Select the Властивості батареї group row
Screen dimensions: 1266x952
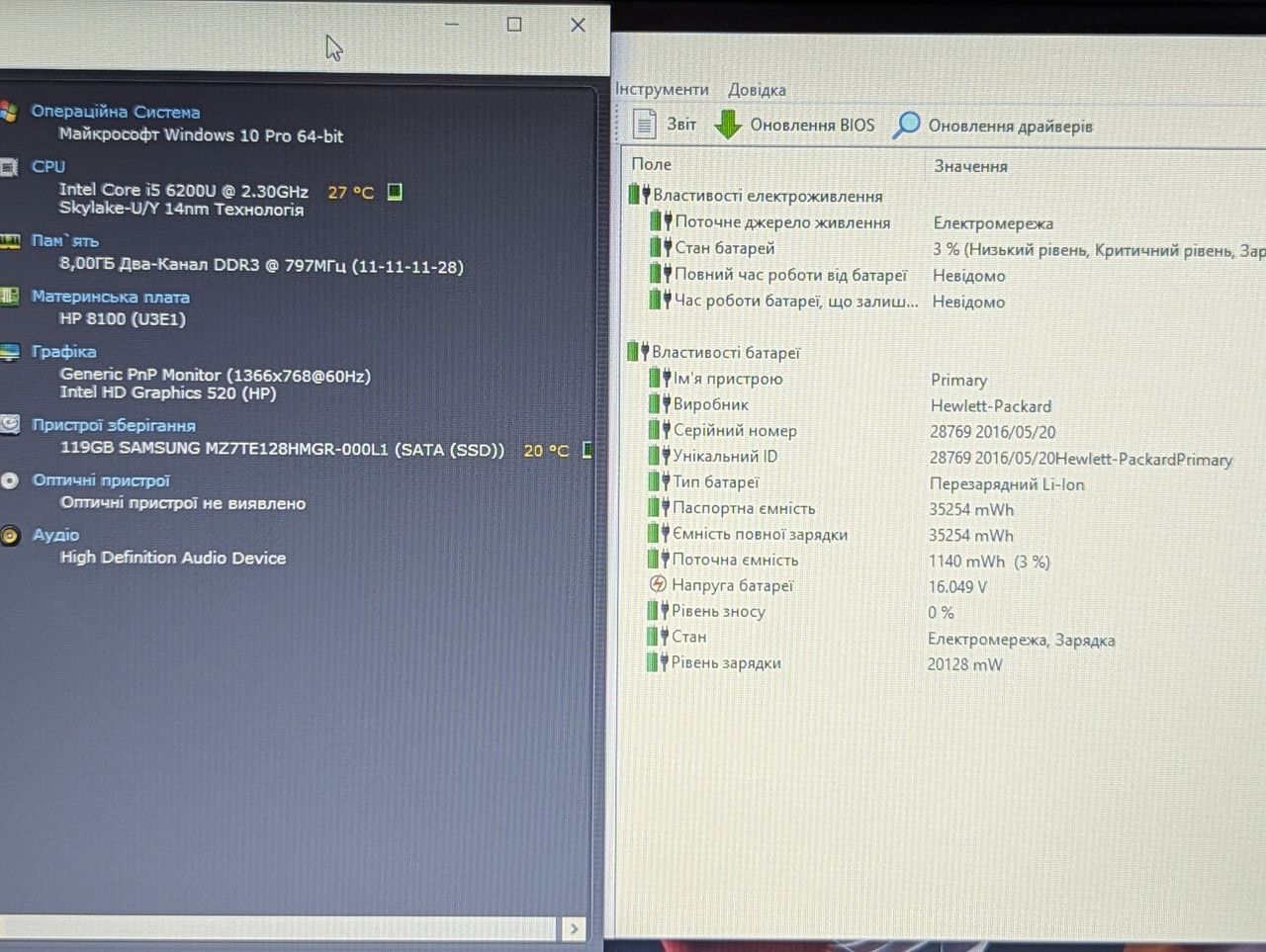[945, 352]
